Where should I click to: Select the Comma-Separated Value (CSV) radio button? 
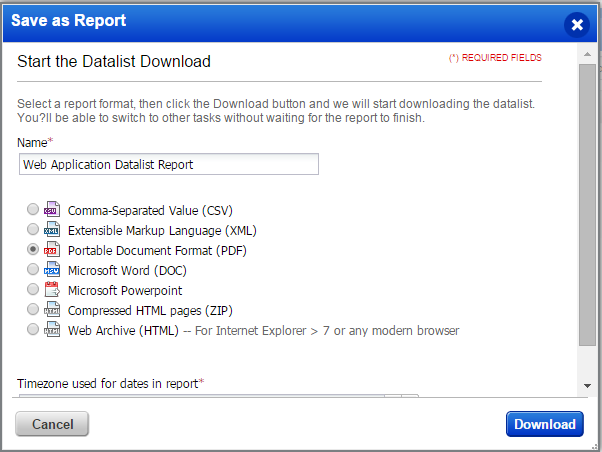[33, 209]
